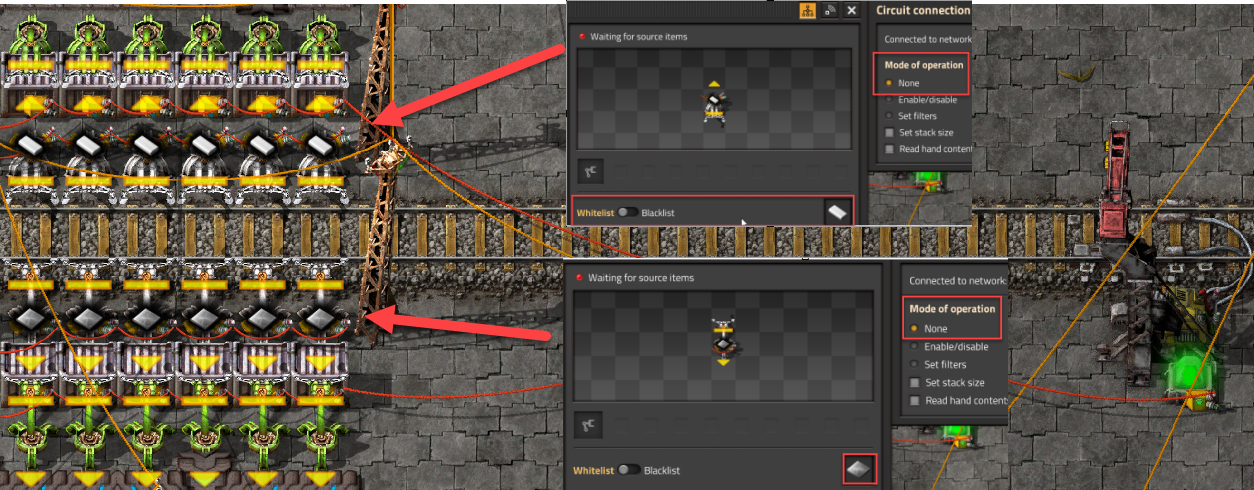Select None mode in lower panel
The height and width of the screenshot is (490, 1254).
[929, 329]
